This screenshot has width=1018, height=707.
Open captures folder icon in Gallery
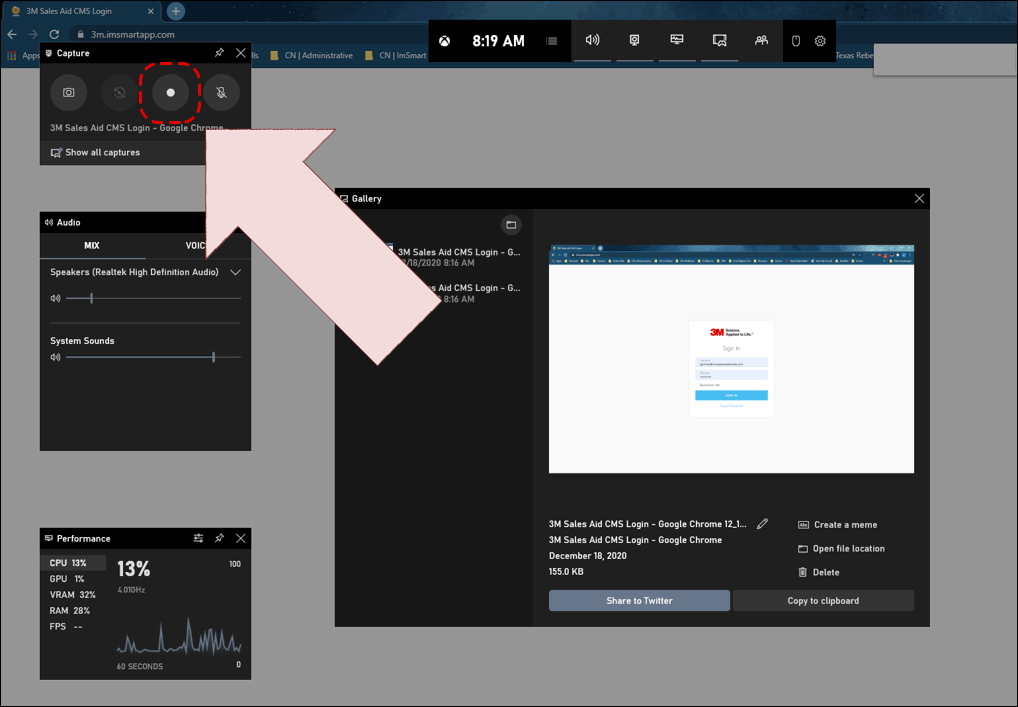pyautogui.click(x=511, y=225)
